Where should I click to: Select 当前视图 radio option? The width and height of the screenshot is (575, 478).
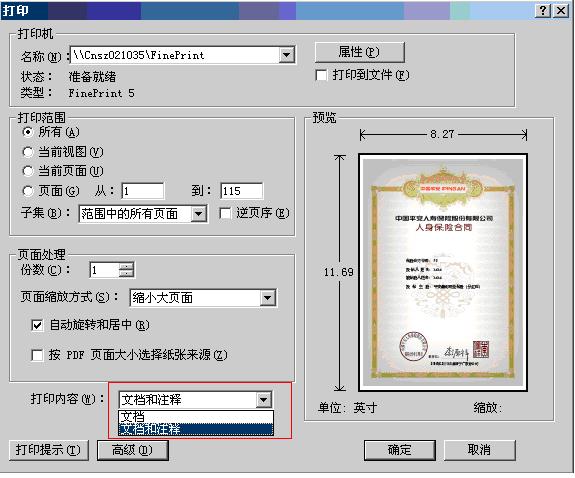point(28,152)
